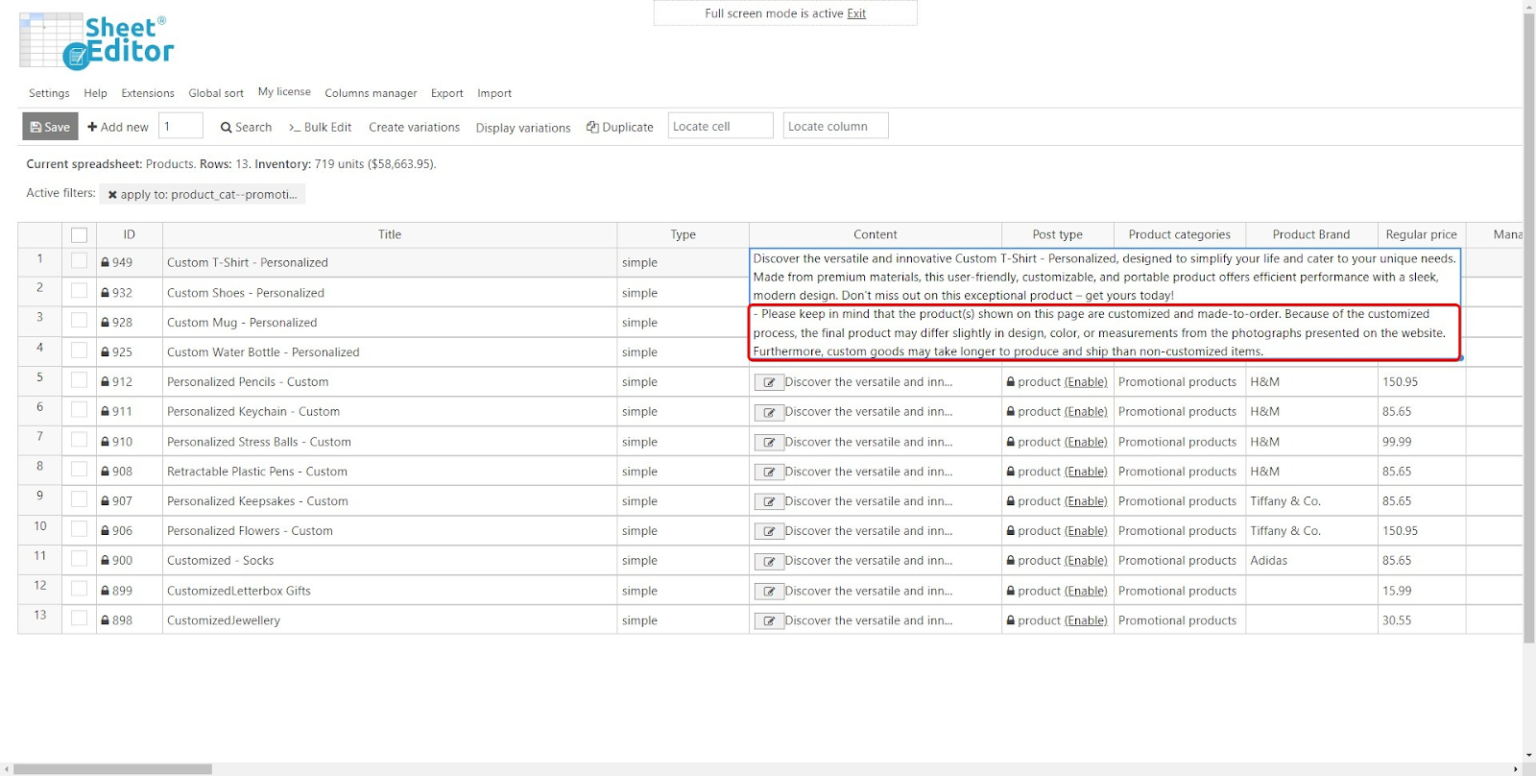The width and height of the screenshot is (1536, 776).
Task: Check the select-all checkbox in header
Action: pos(78,234)
